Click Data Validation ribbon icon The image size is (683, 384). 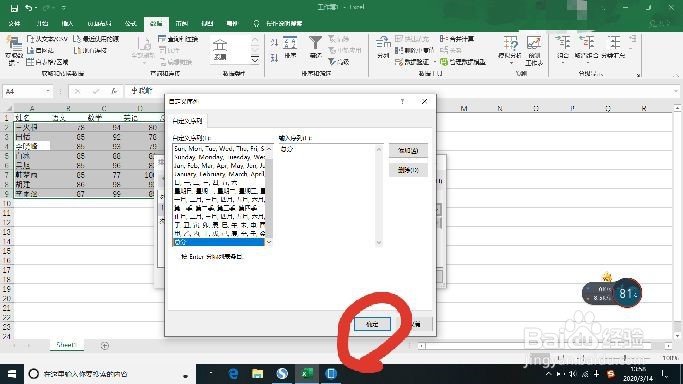pos(412,62)
